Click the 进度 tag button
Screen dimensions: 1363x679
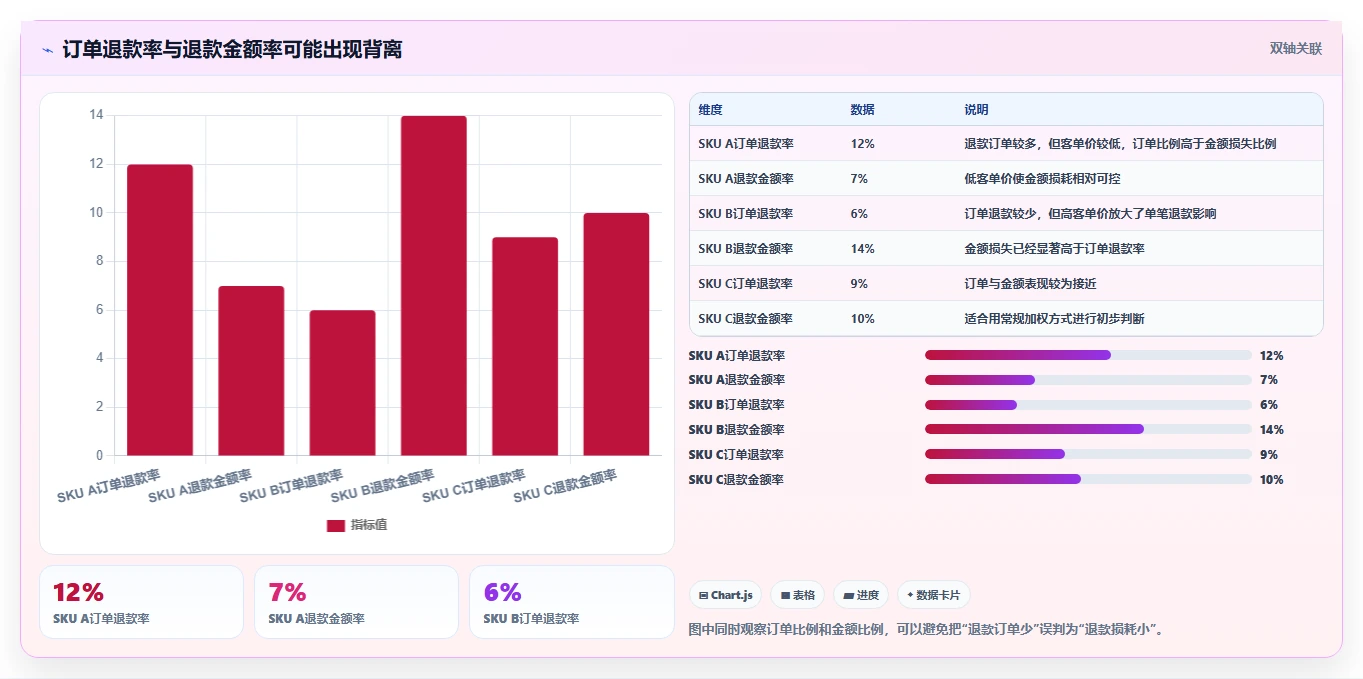tap(861, 595)
